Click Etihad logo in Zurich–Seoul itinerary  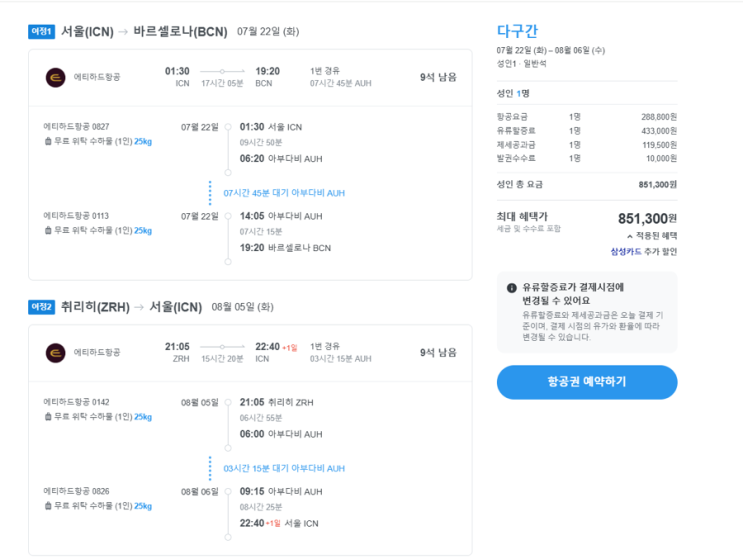point(55,352)
